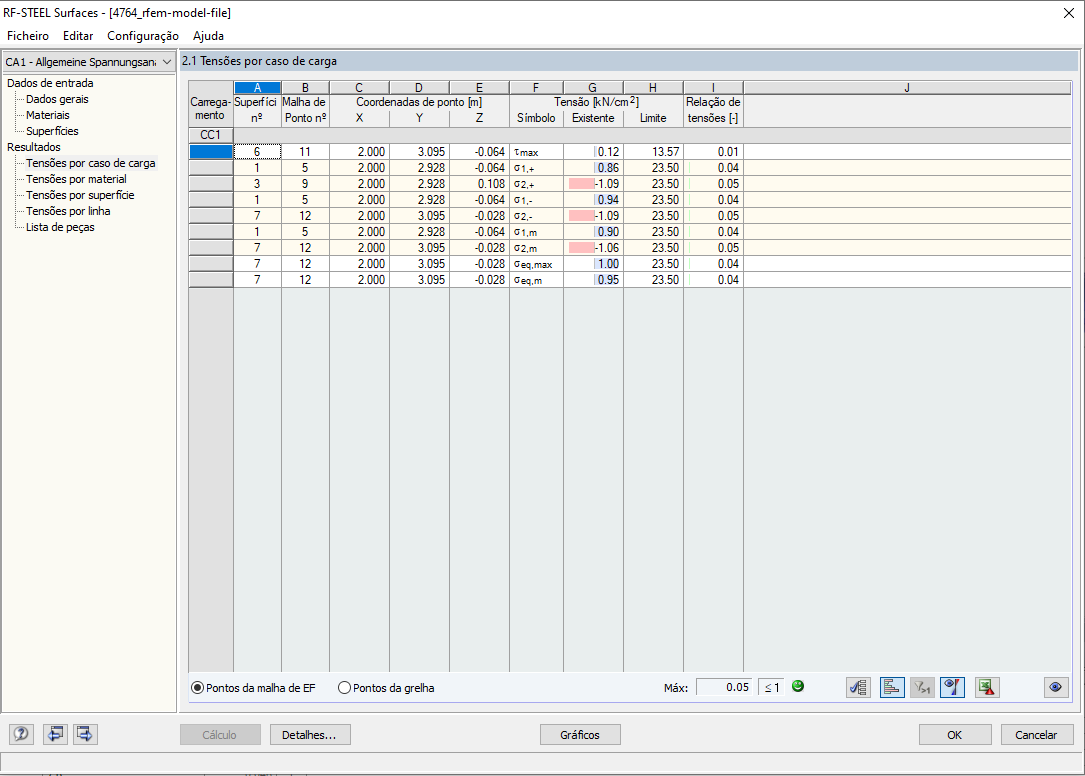Go to previous module window (left arrow)

point(55,734)
